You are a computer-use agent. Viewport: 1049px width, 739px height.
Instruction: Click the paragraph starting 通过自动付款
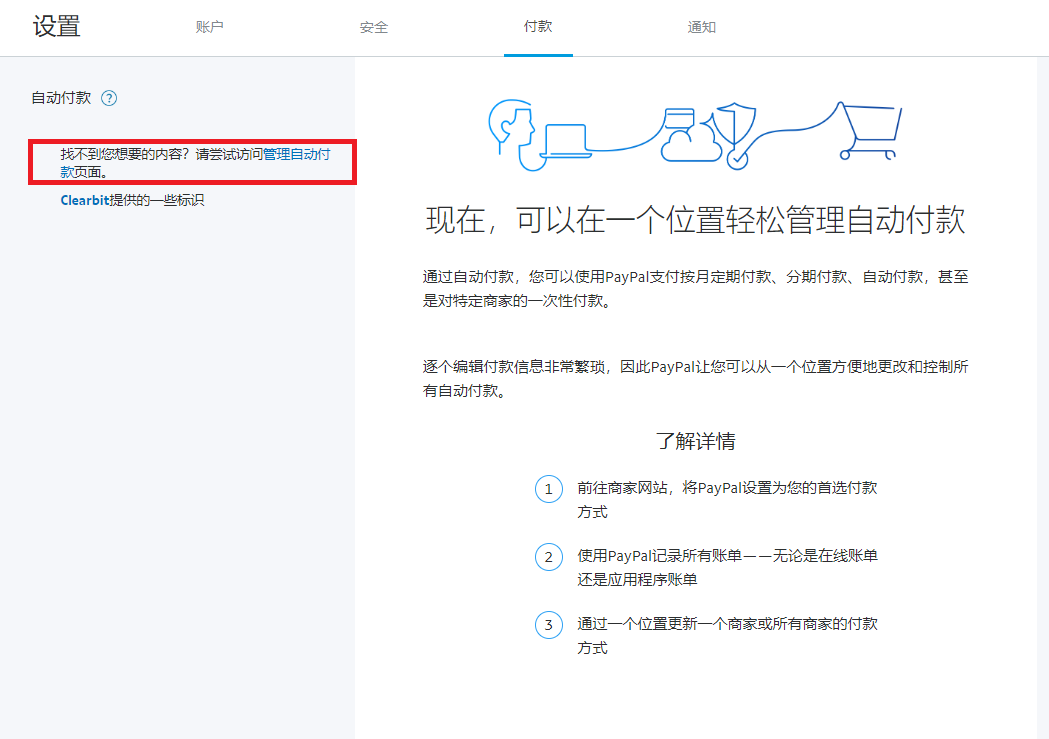(696, 289)
